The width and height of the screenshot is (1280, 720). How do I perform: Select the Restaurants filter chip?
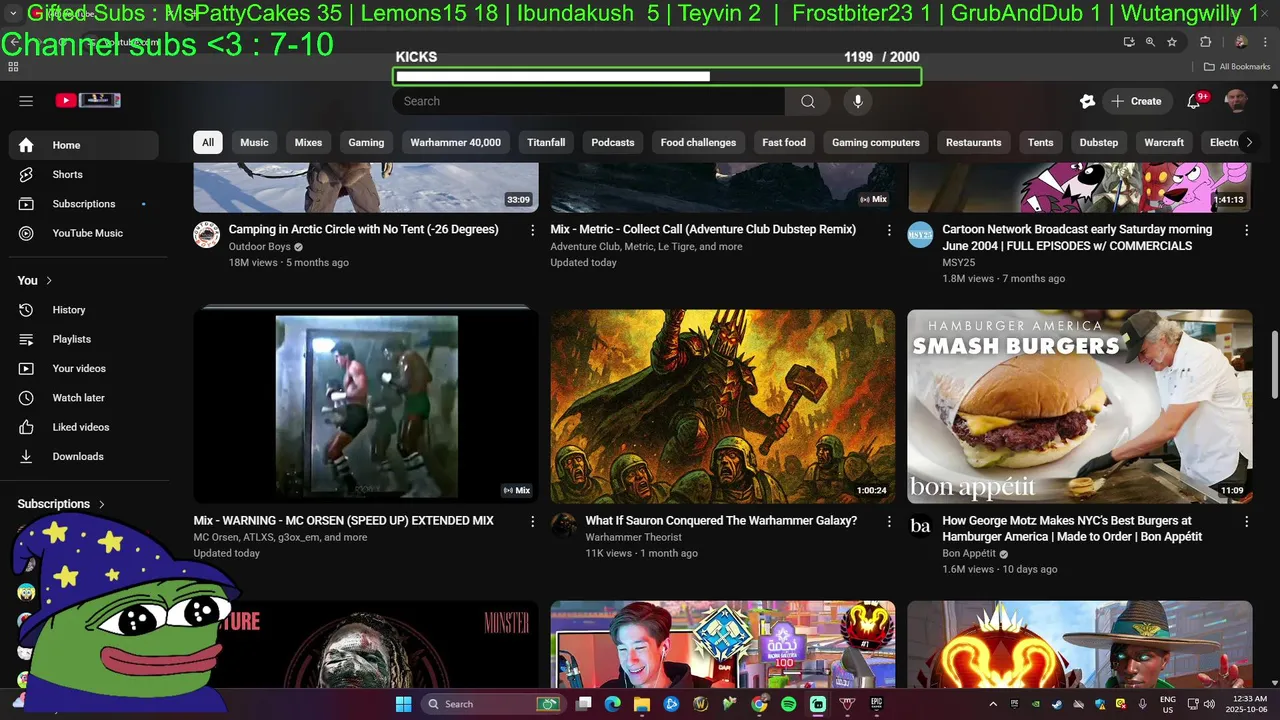(x=973, y=142)
